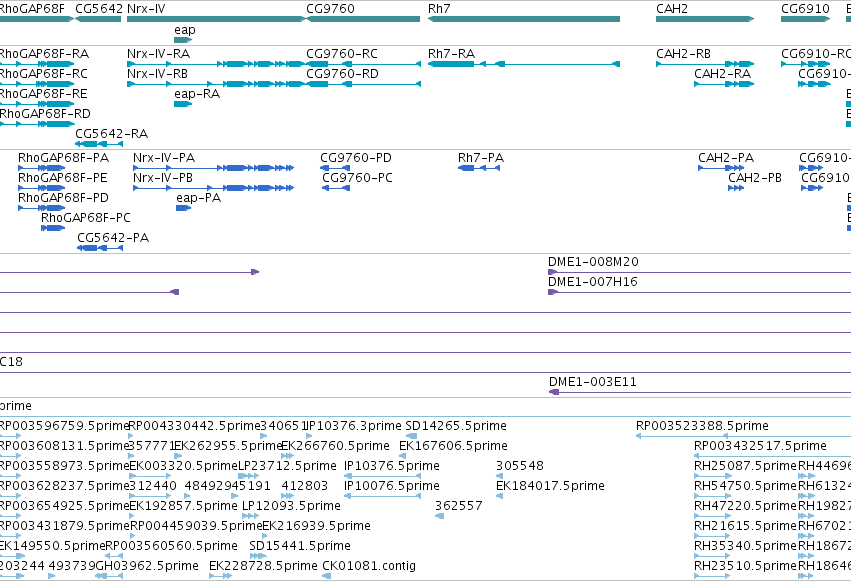
Task: Select the Nrx-IV-PA protein
Action: [x=213, y=168]
